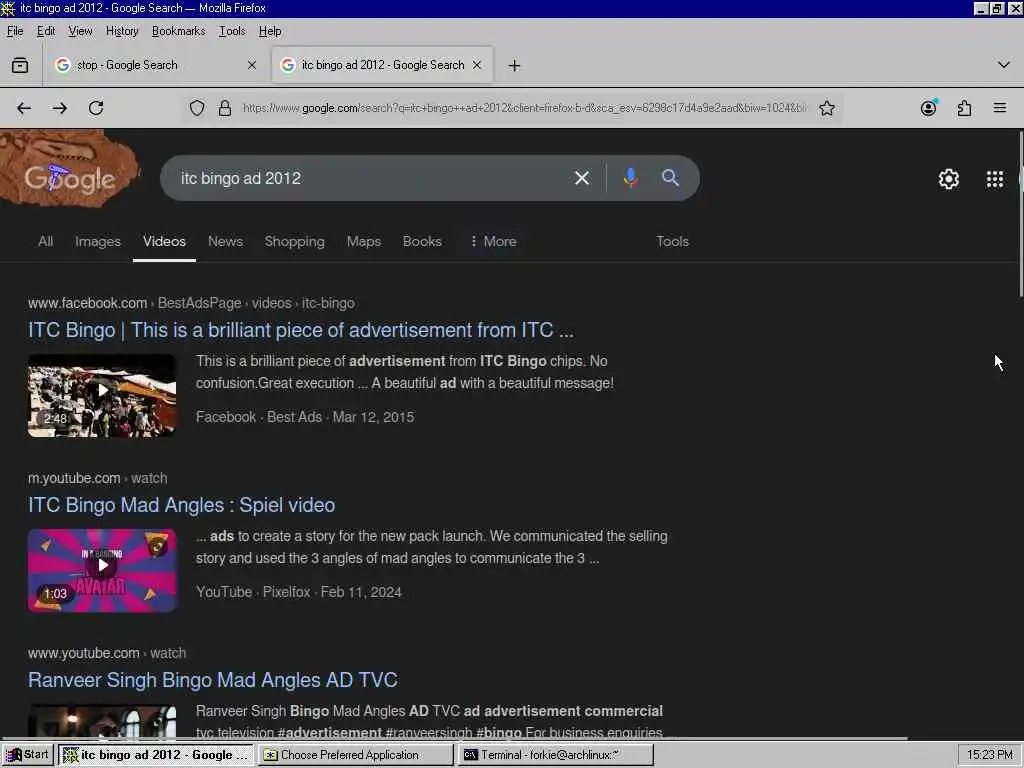Reload the page with the refresh icon
This screenshot has height=768, width=1024.
coord(96,108)
